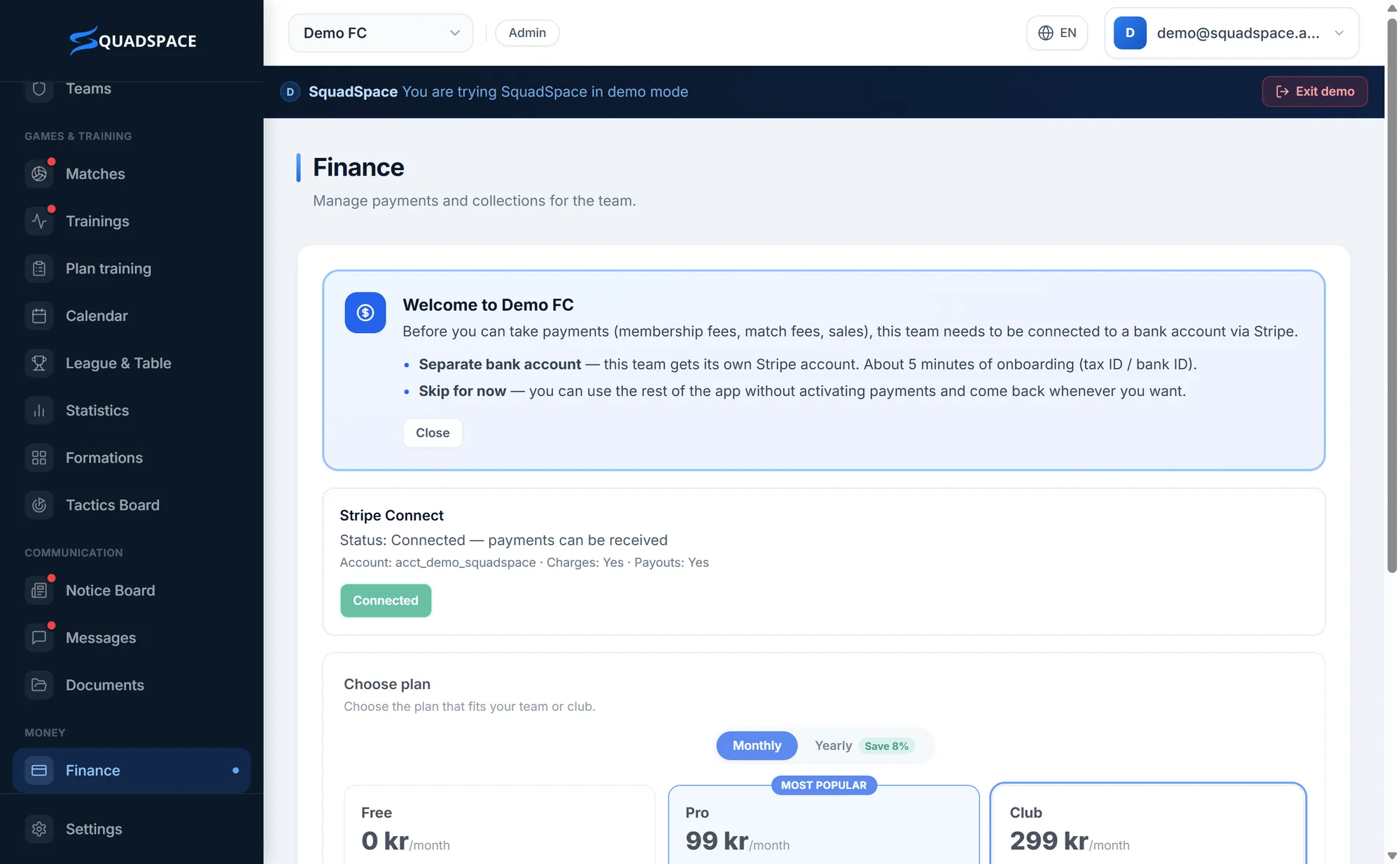Open the EN language selector

(1057, 33)
